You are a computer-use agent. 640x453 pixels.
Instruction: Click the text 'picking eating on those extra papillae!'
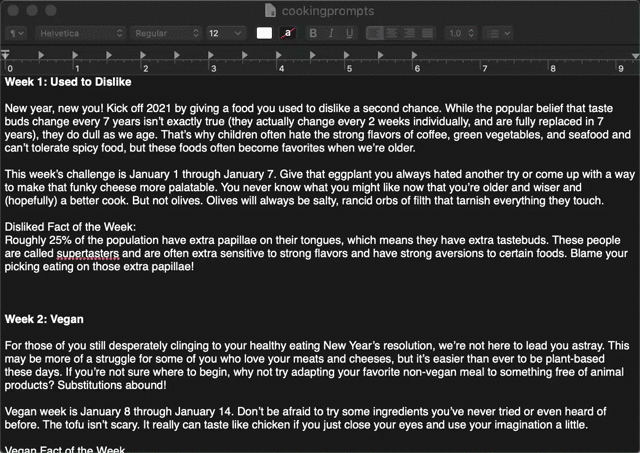tap(99, 267)
